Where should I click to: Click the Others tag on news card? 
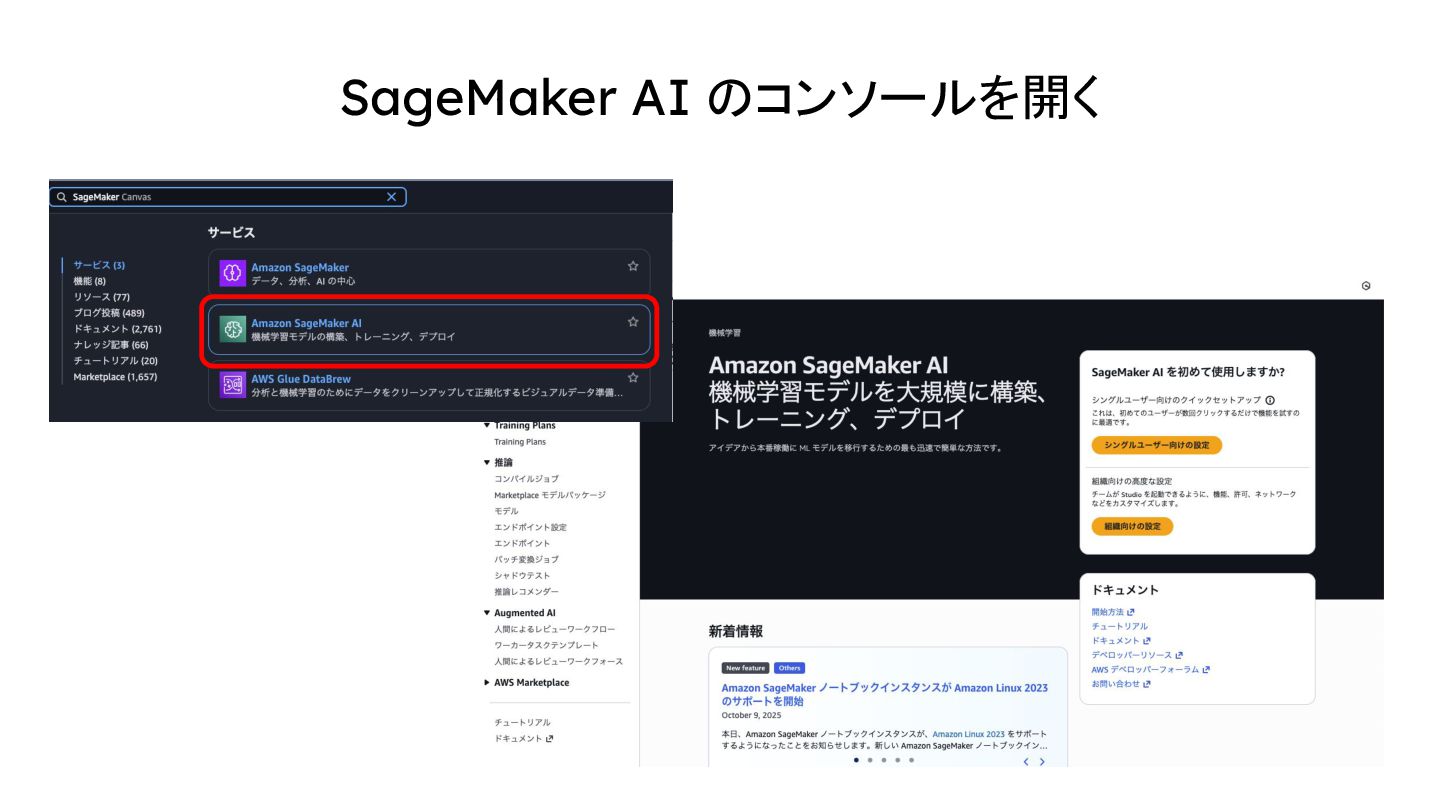coord(789,668)
